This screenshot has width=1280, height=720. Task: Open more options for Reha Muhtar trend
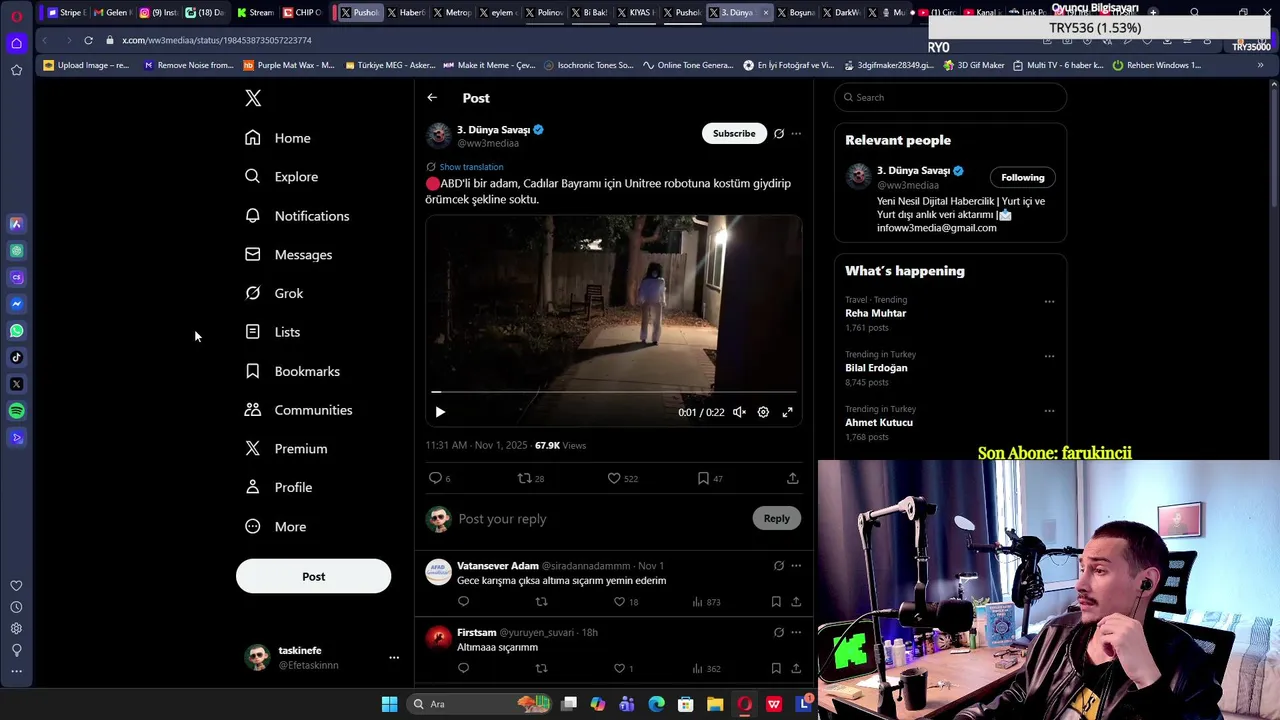(x=1049, y=301)
